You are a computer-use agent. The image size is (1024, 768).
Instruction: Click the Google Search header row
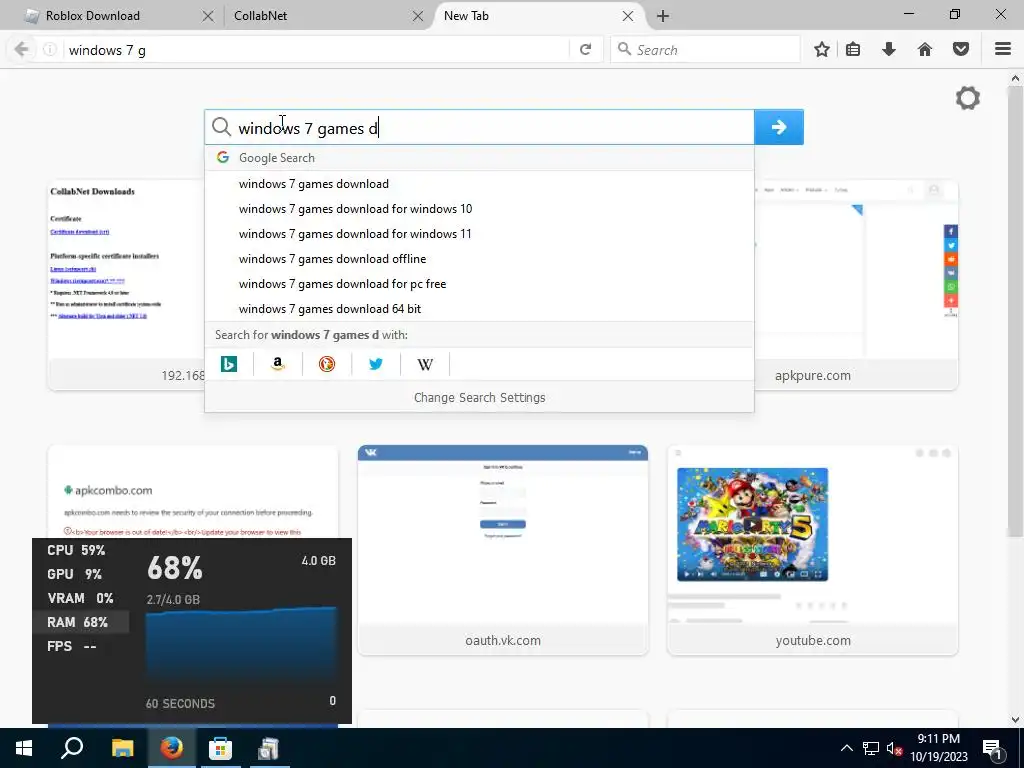pos(479,158)
